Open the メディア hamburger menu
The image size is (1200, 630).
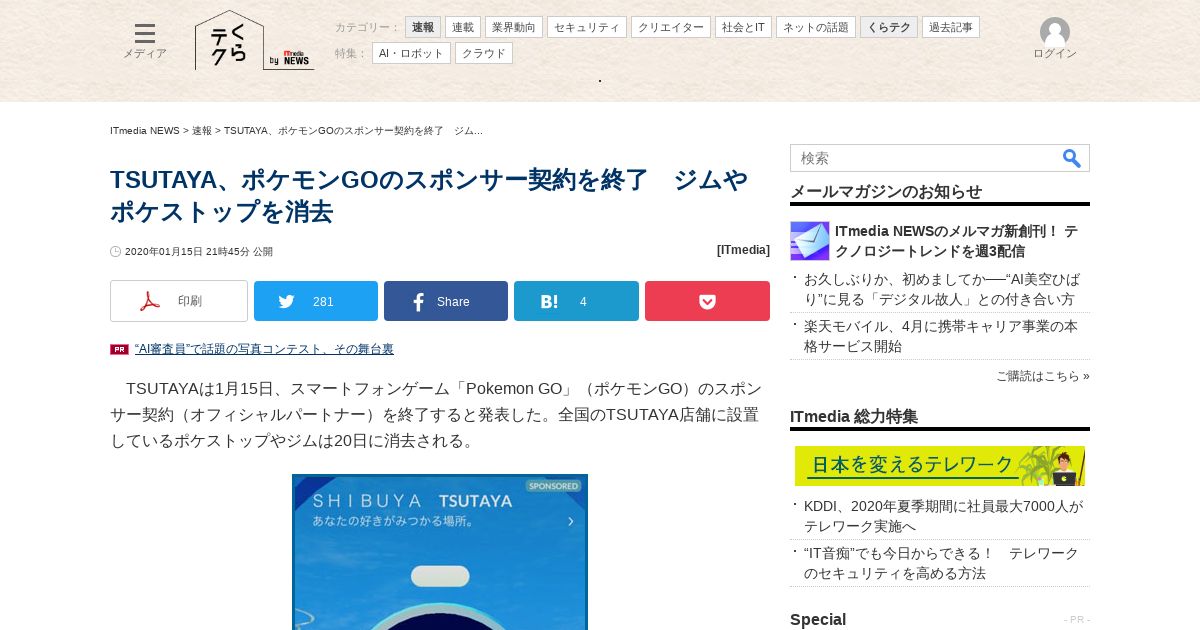pyautogui.click(x=145, y=41)
